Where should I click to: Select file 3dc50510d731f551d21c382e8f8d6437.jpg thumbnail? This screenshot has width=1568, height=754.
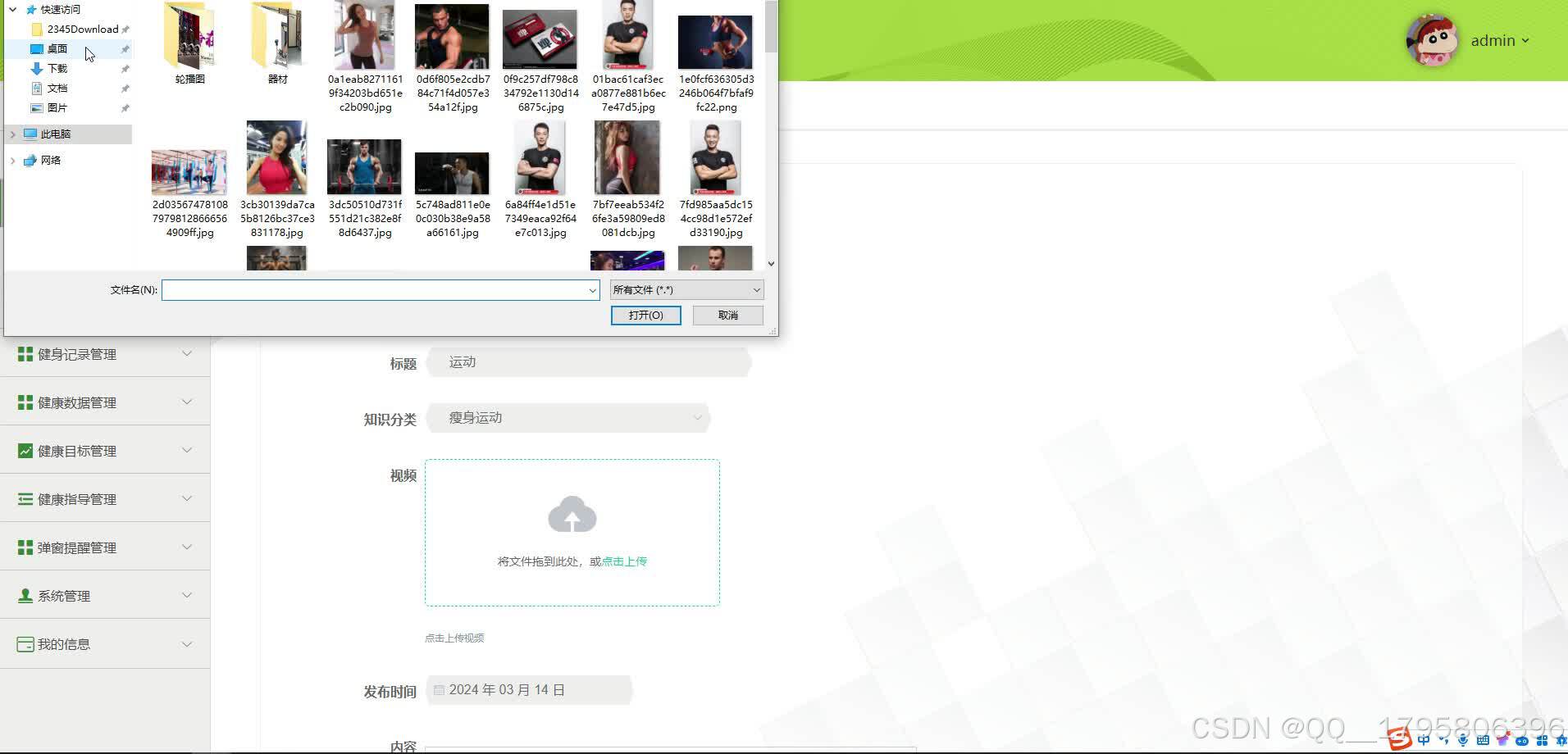point(364,166)
